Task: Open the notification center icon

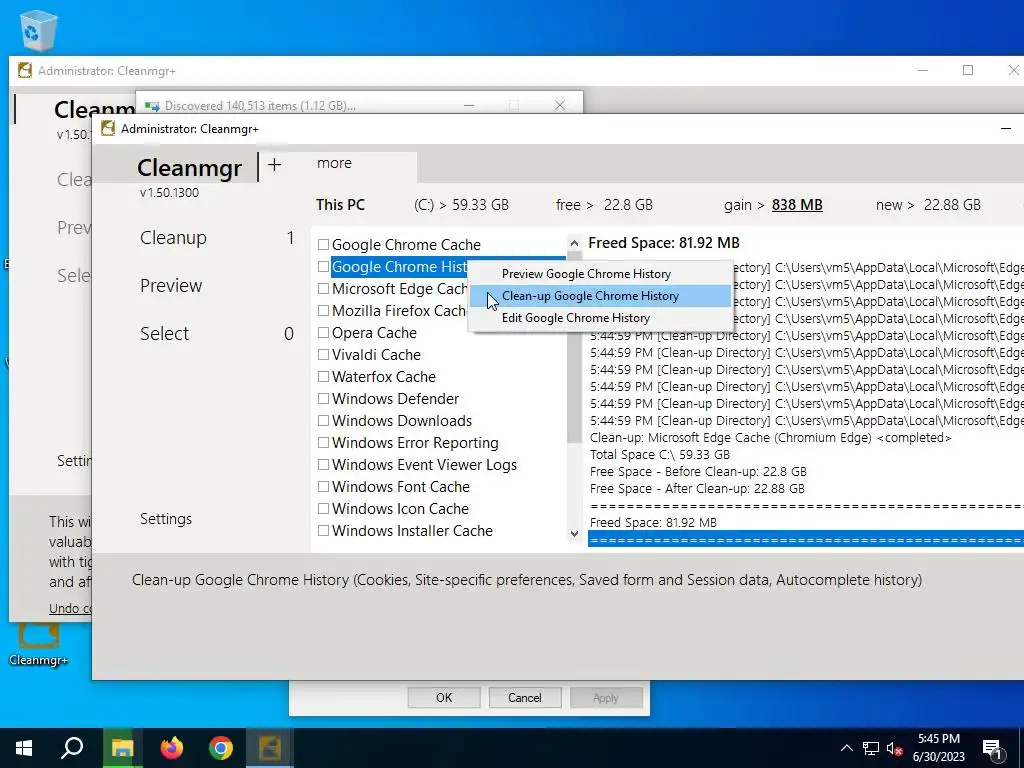Action: pyautogui.click(x=992, y=749)
